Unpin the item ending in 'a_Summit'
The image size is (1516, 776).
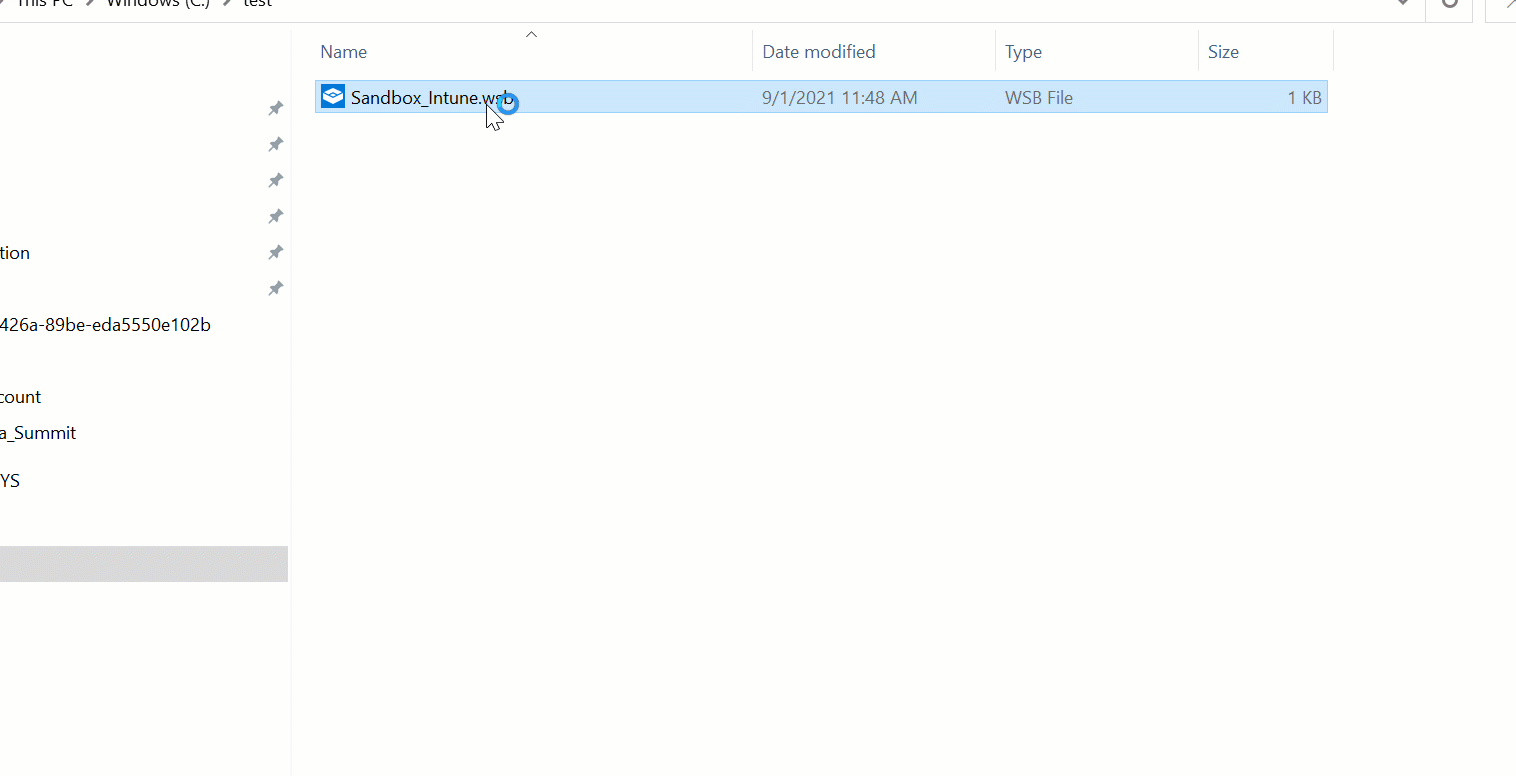tap(276, 432)
